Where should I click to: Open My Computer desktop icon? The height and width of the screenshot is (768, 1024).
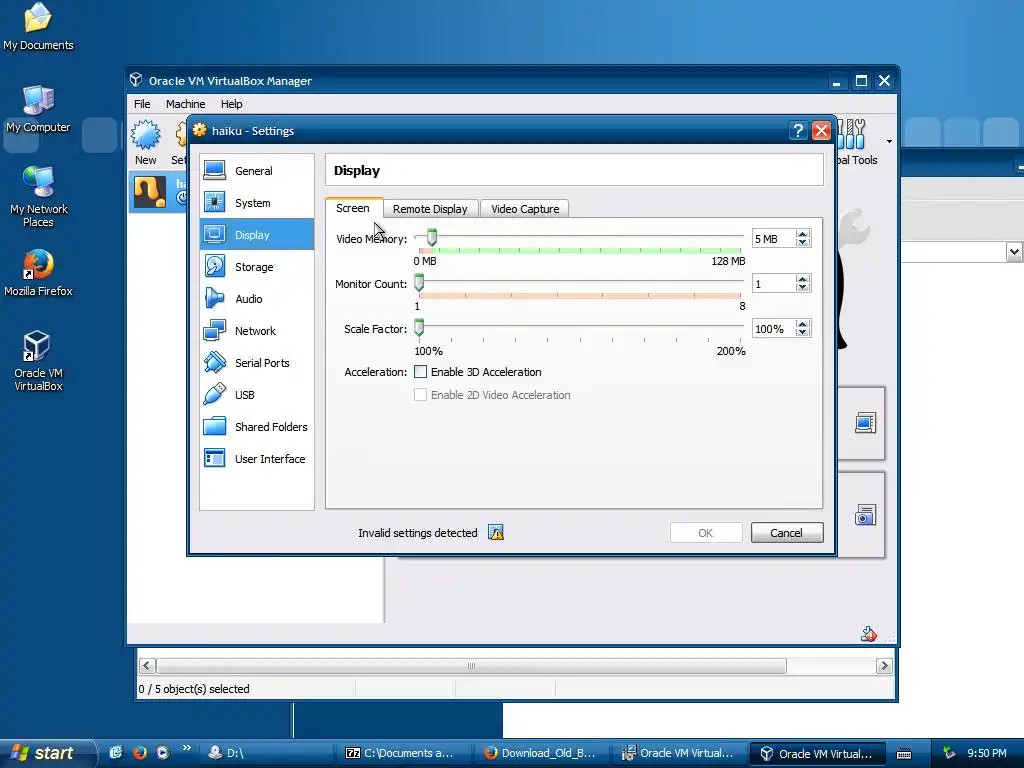38,109
